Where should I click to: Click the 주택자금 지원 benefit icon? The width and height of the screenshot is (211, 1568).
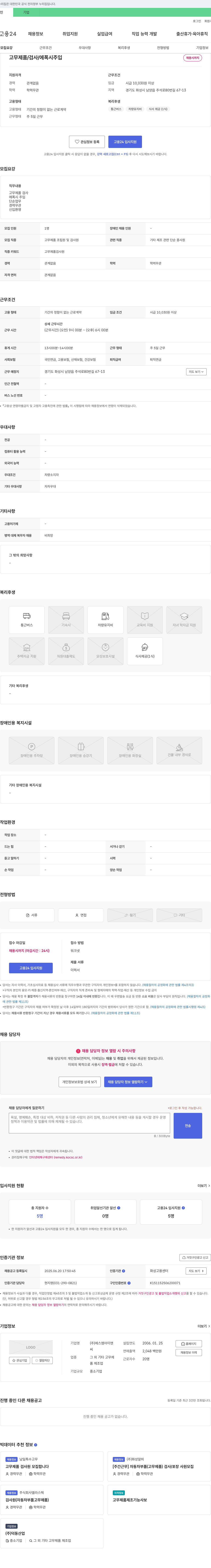coord(27,651)
